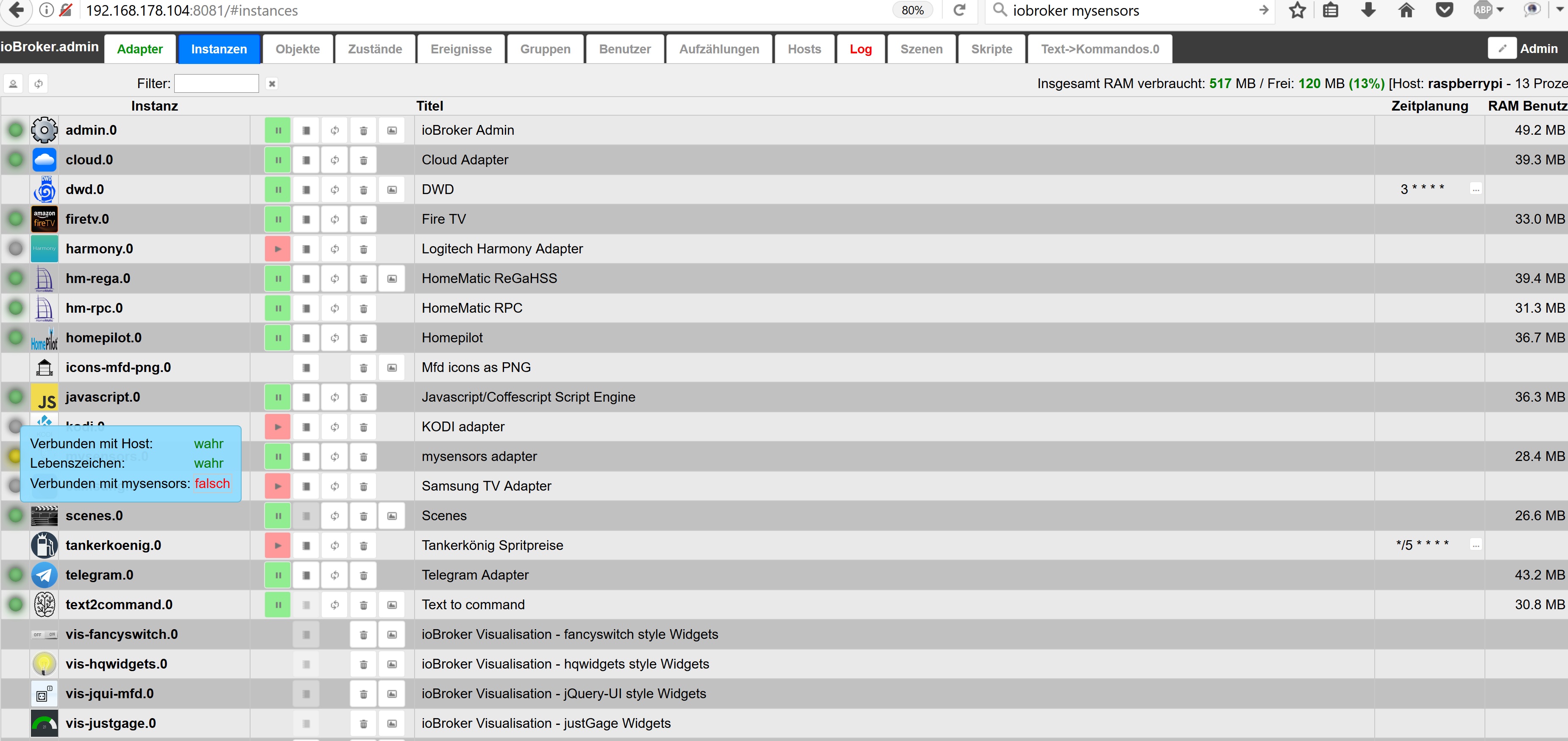
Task: Pause the mysensors adapter instance
Action: pos(278,456)
